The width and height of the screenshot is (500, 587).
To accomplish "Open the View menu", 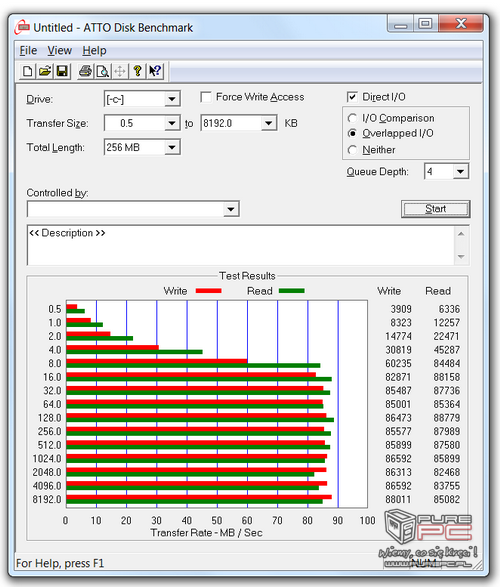I will (x=60, y=51).
